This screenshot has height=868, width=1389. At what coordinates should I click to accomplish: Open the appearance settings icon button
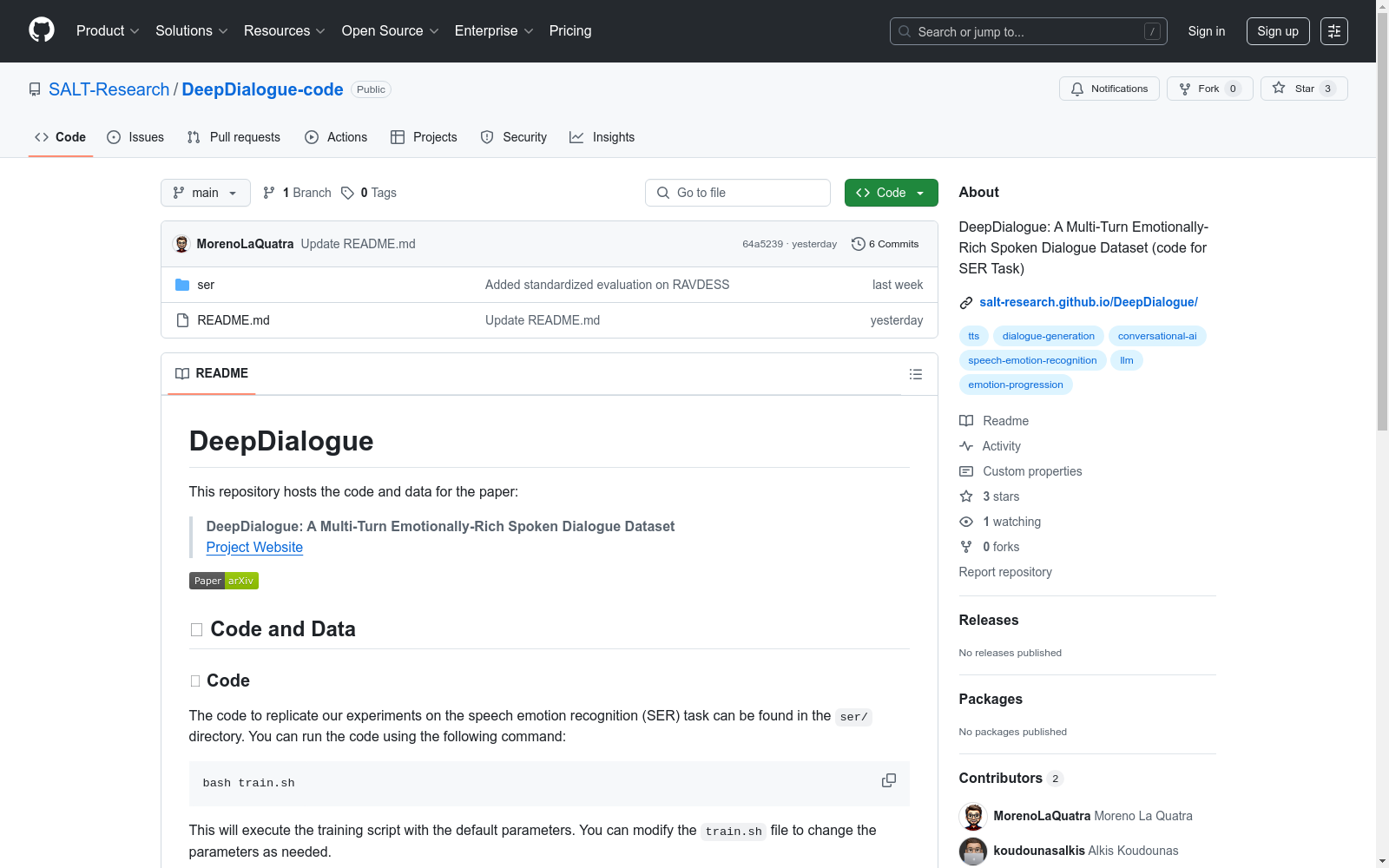click(1334, 31)
